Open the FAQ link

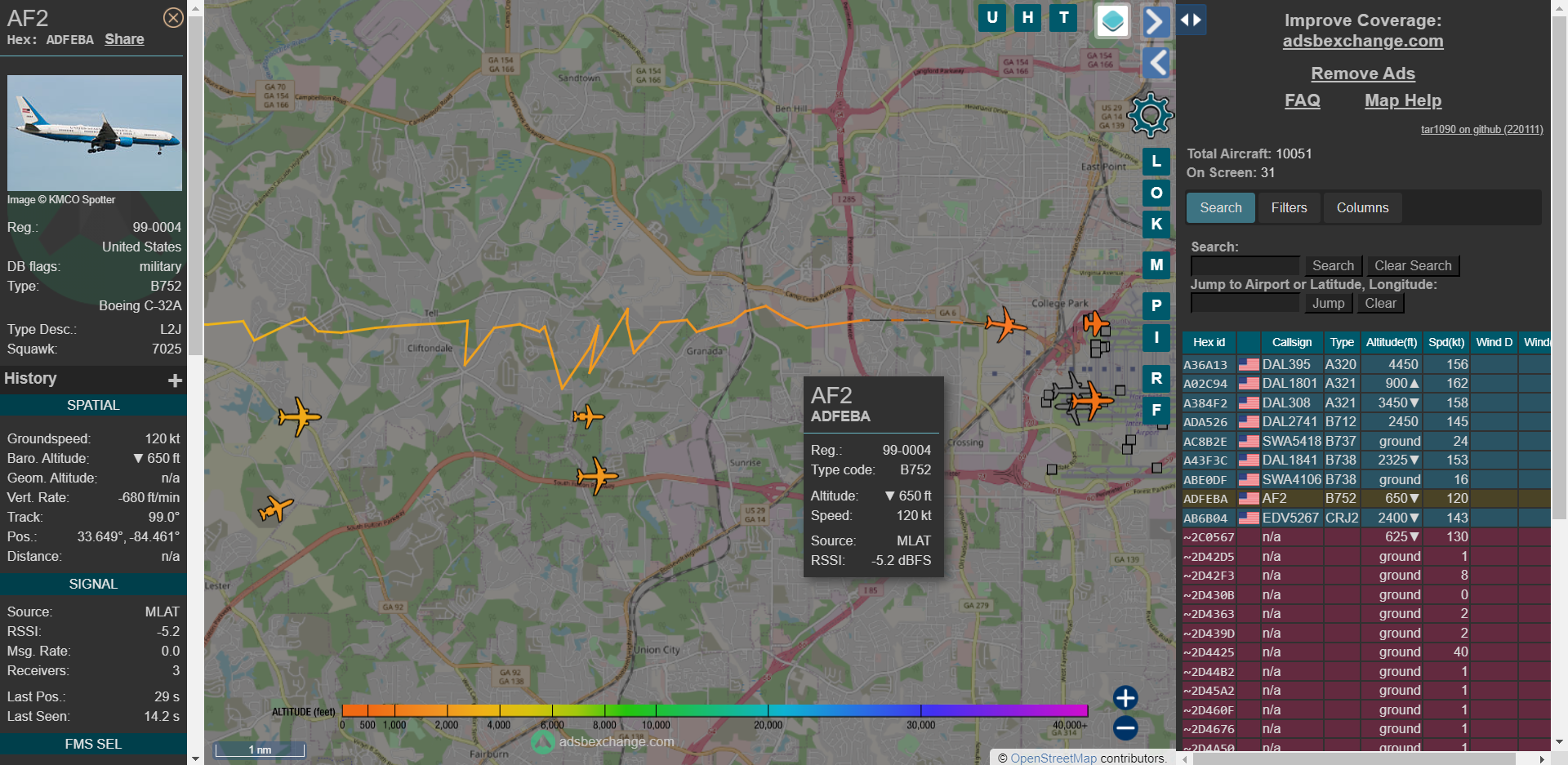1302,100
